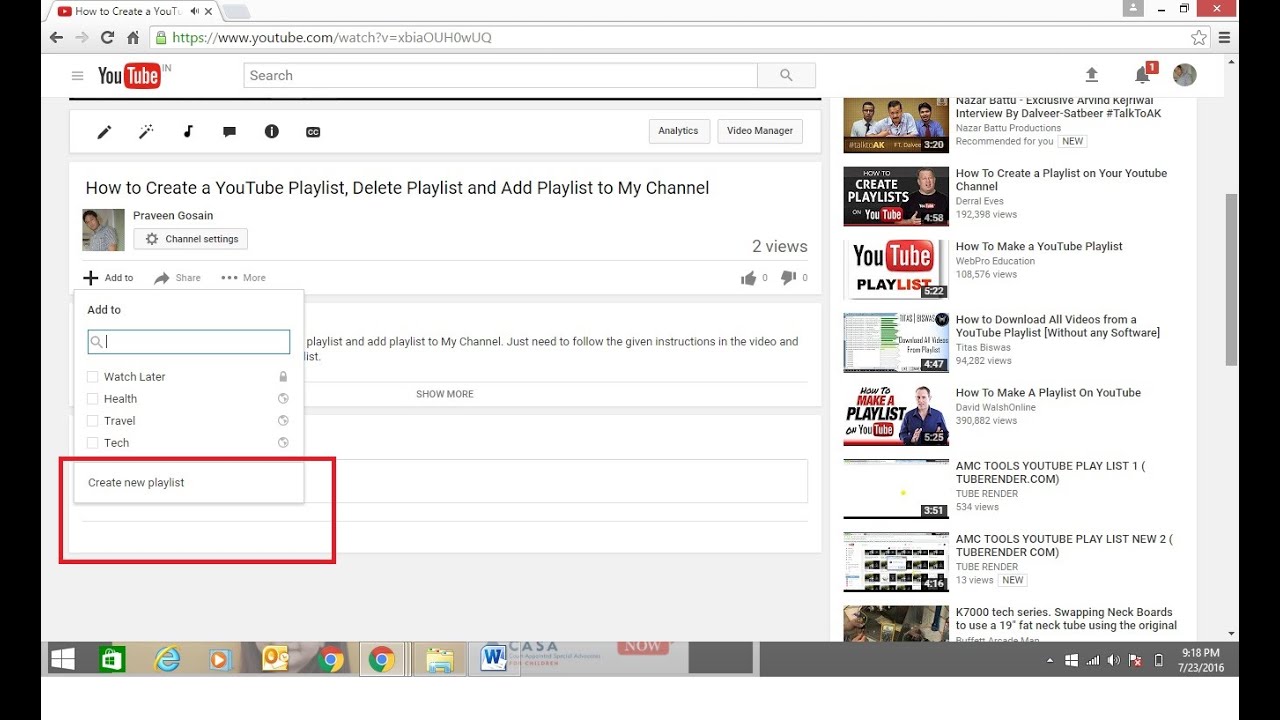The width and height of the screenshot is (1280, 720).
Task: Click the music note Audio icon
Action: tap(188, 132)
